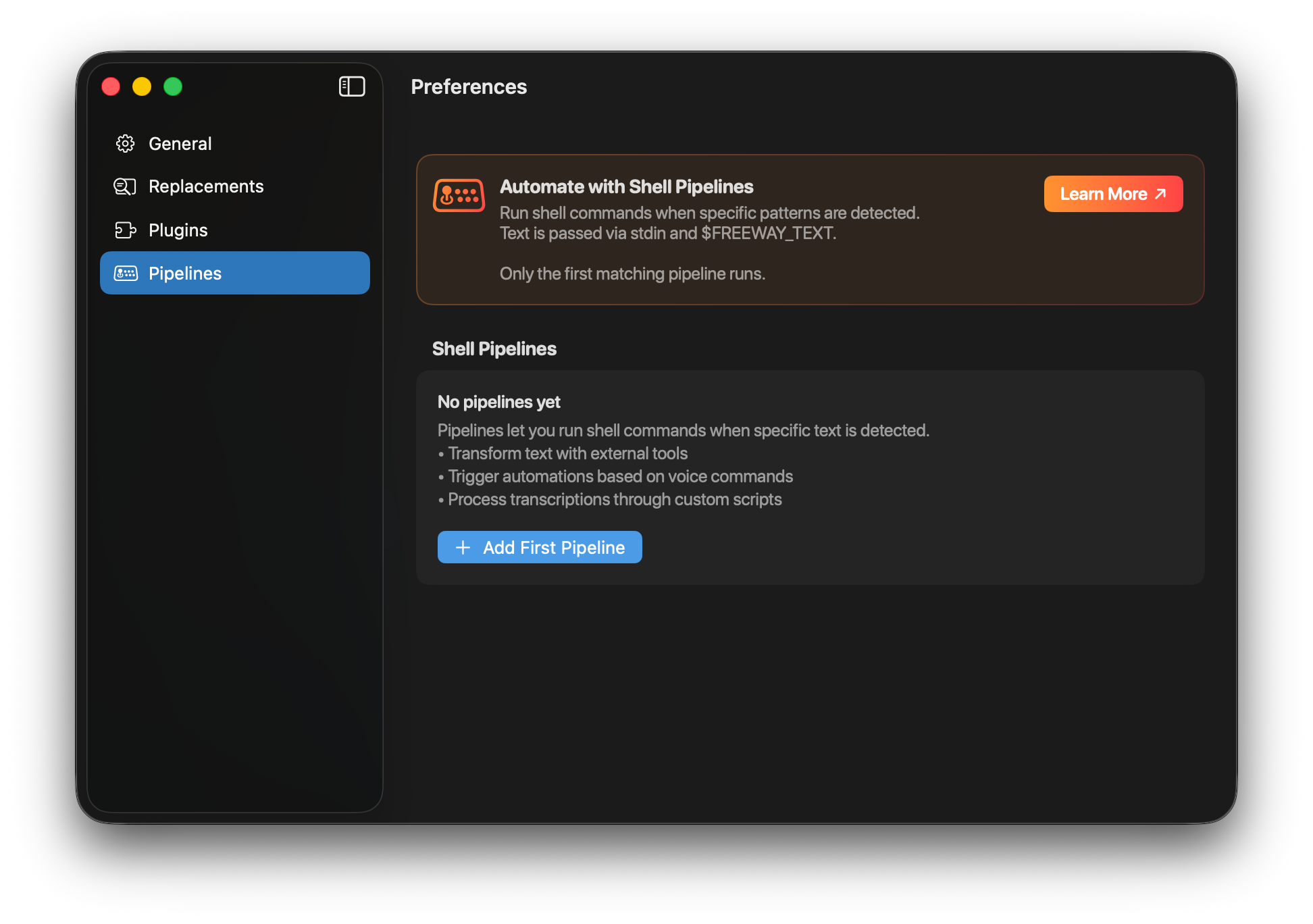Viewport: 1313px width, 924px height.
Task: Click the Replacements speech bubble icon
Action: [x=125, y=186]
